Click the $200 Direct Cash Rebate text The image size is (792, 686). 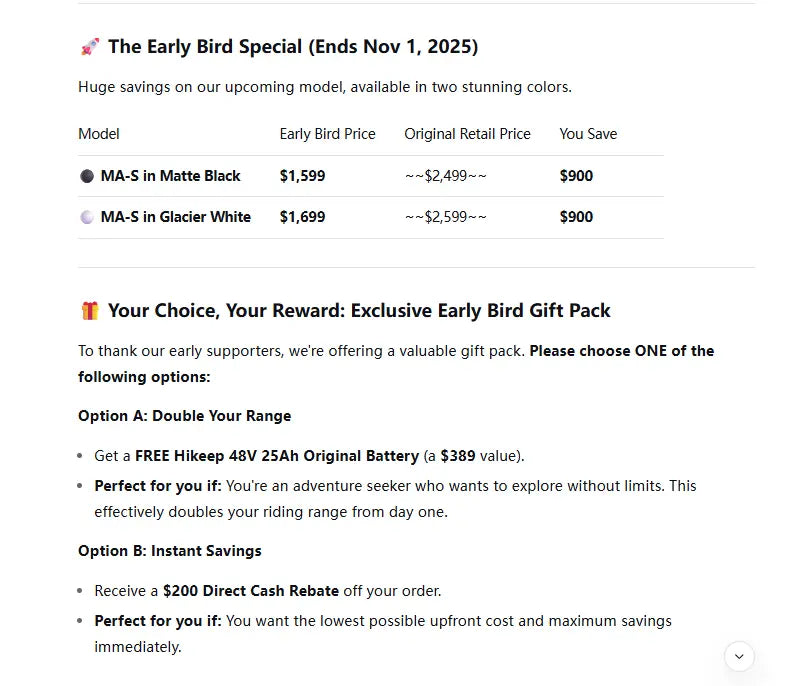point(251,591)
